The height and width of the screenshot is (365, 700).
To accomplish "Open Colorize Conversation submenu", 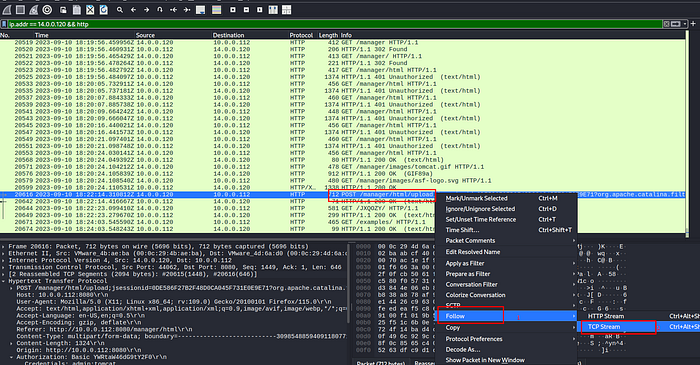I will [506, 295].
